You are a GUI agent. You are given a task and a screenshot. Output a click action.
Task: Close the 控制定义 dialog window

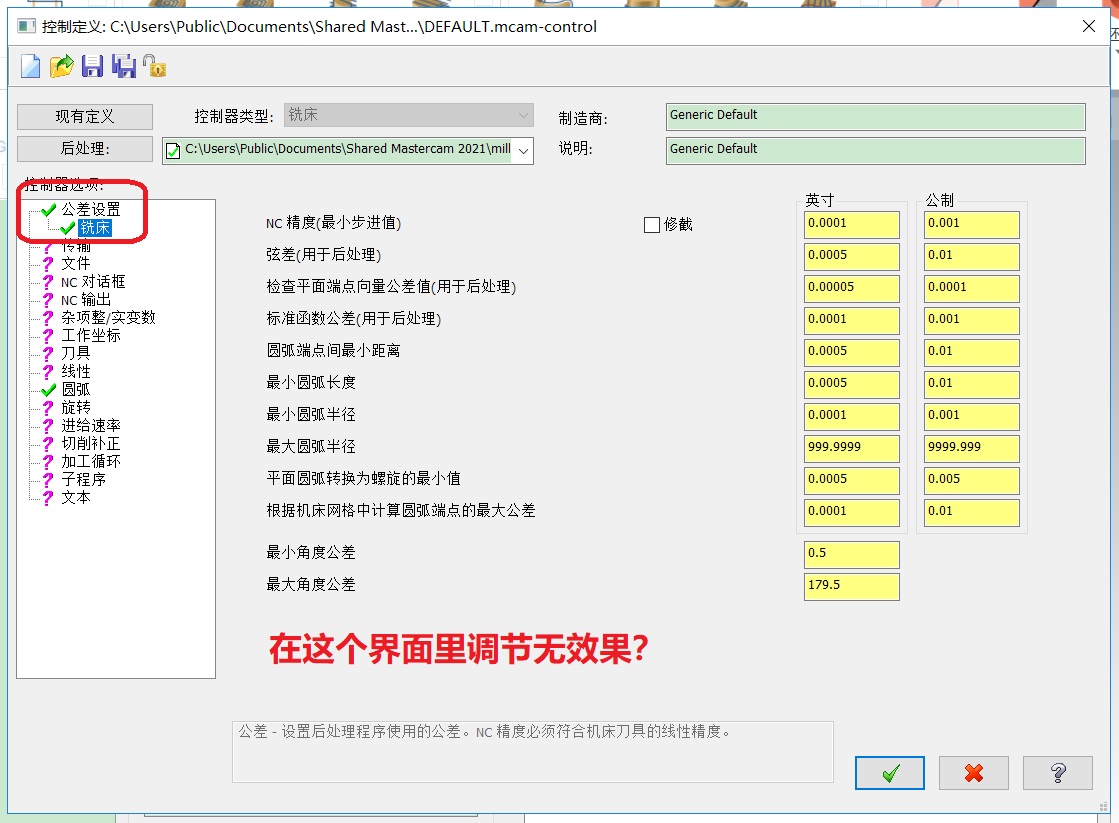pyautogui.click(x=1088, y=26)
